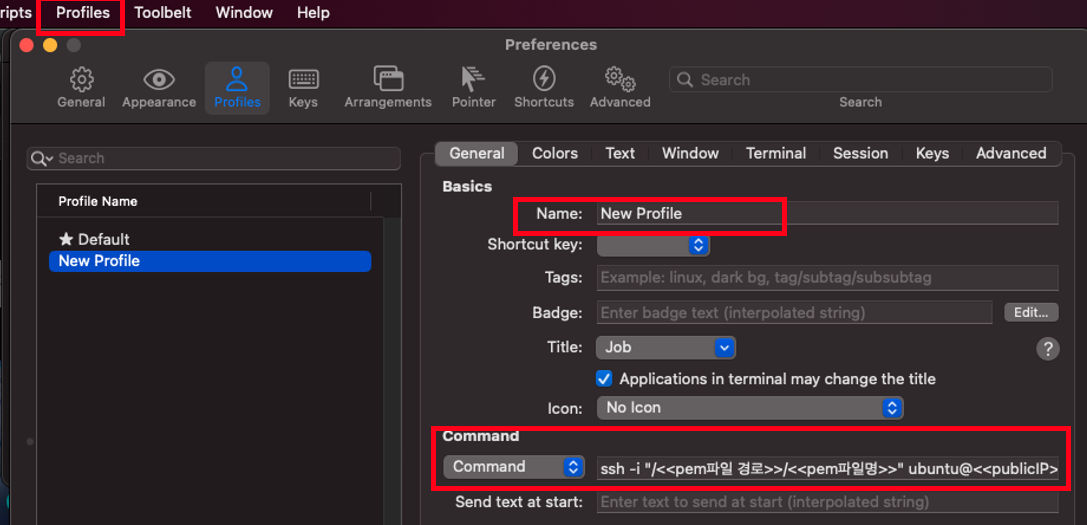
Task: Select the Profiles toolbar icon
Action: point(237,88)
